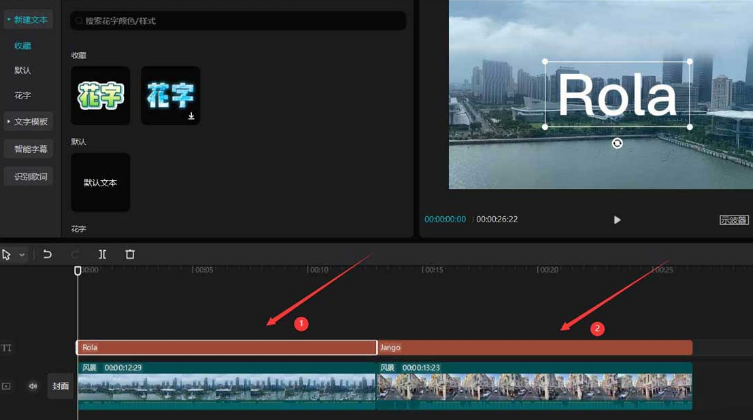Click the top-left handle of the Rola text box
This screenshot has height=420, width=753.
pyautogui.click(x=545, y=61)
